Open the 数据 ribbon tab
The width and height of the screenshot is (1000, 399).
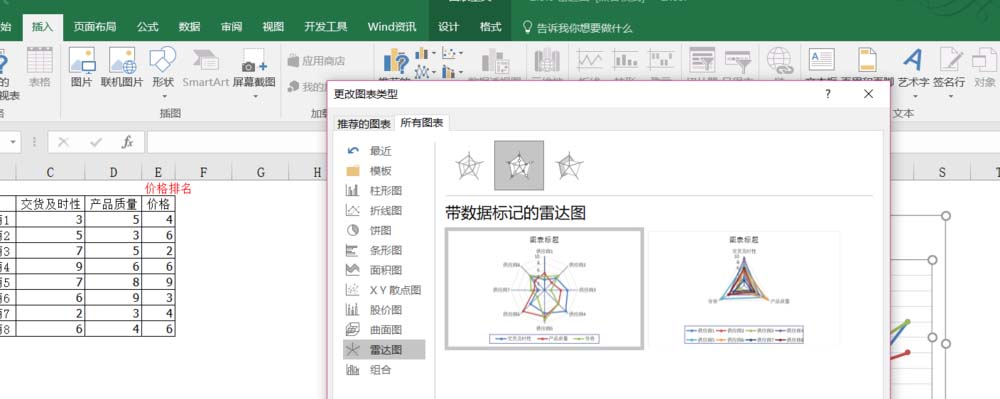click(x=189, y=27)
